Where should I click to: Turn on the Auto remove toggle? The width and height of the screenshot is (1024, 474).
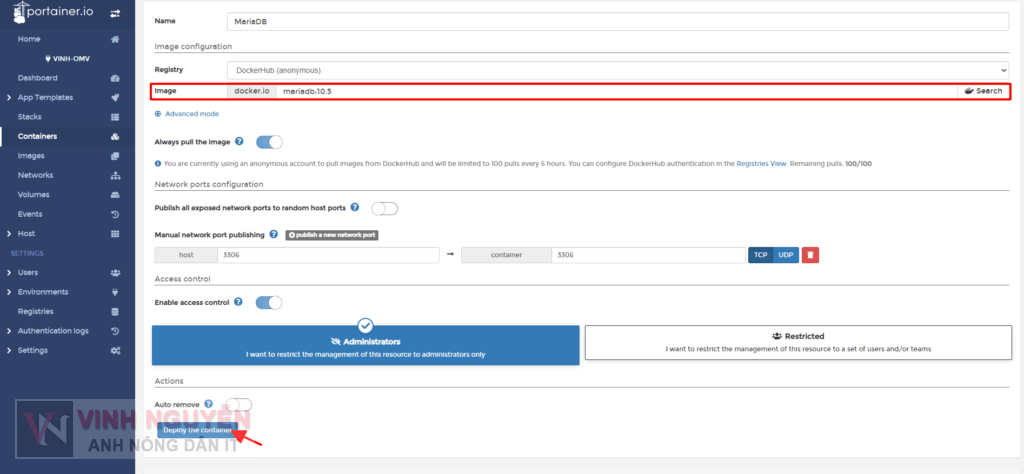coord(238,404)
